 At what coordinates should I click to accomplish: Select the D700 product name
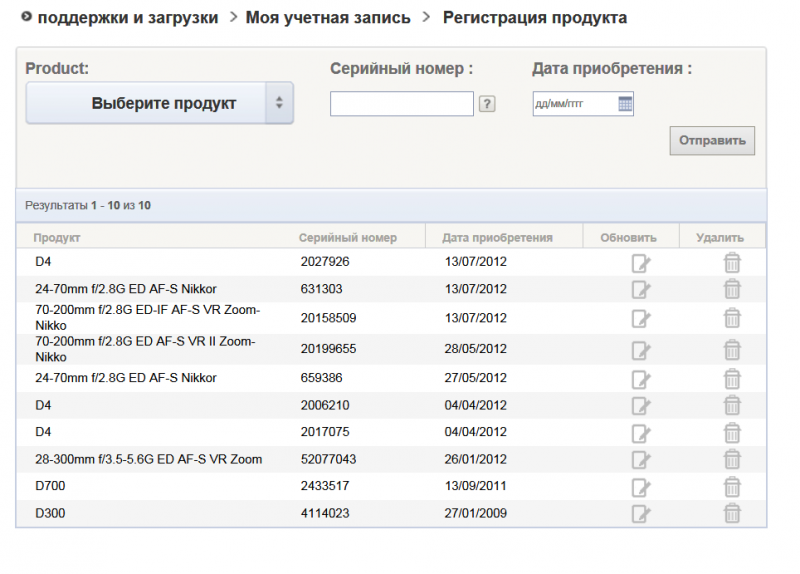coord(50,485)
